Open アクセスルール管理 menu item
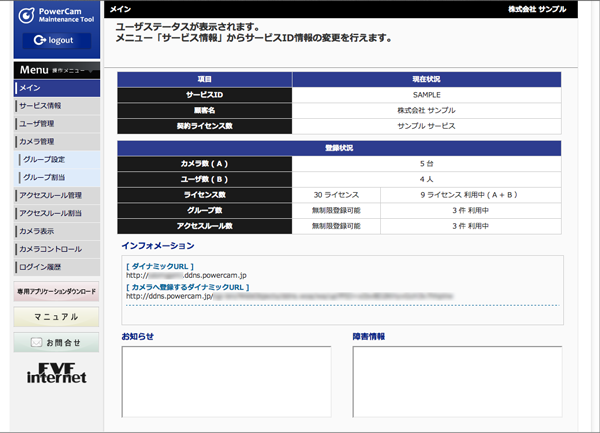The height and width of the screenshot is (433, 600). (x=56, y=195)
